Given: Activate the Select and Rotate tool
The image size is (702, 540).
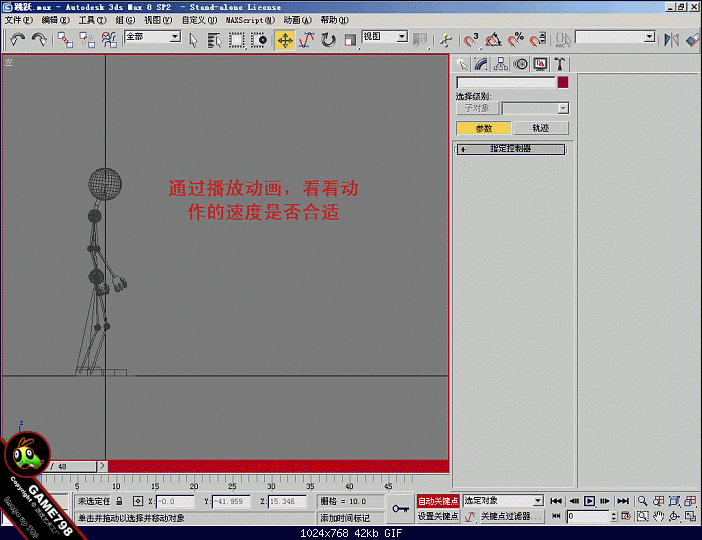Looking at the screenshot, I should [x=328, y=40].
